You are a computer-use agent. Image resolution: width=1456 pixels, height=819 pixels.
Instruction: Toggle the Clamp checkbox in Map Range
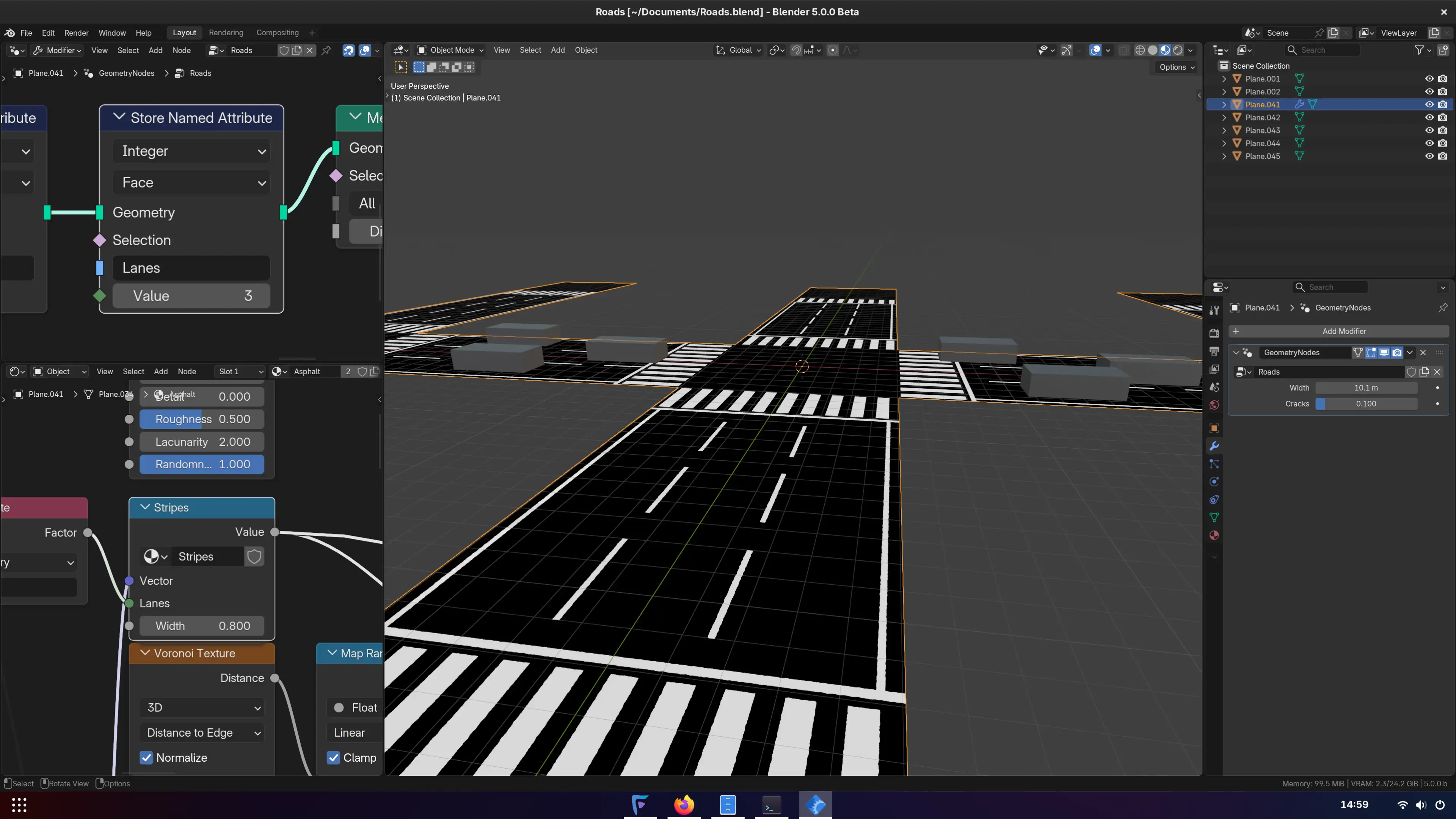pos(334,758)
